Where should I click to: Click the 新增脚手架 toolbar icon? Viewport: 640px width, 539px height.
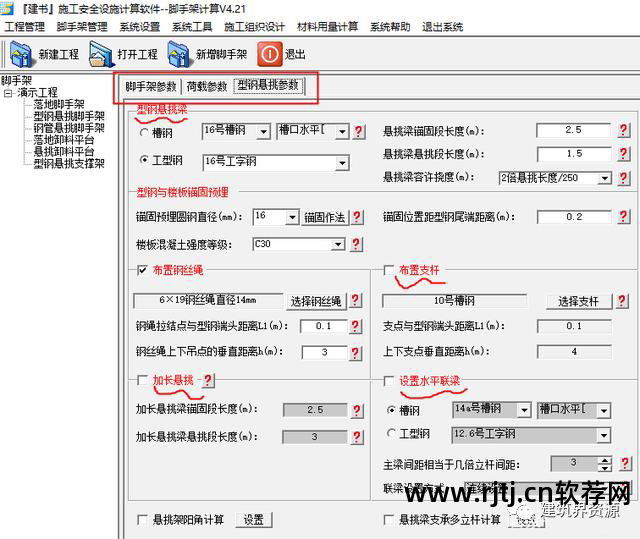coord(179,54)
